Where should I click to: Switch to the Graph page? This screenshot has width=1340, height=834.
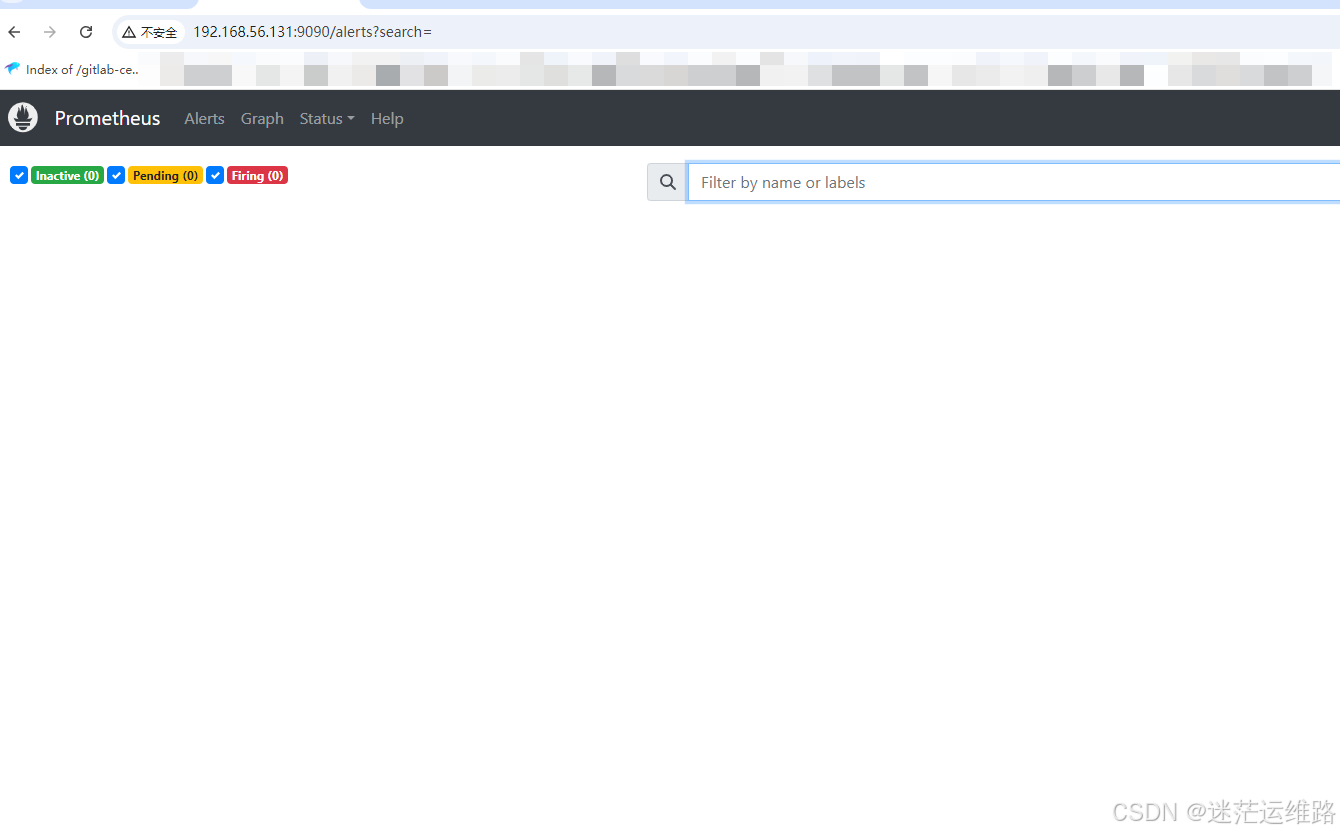point(262,118)
